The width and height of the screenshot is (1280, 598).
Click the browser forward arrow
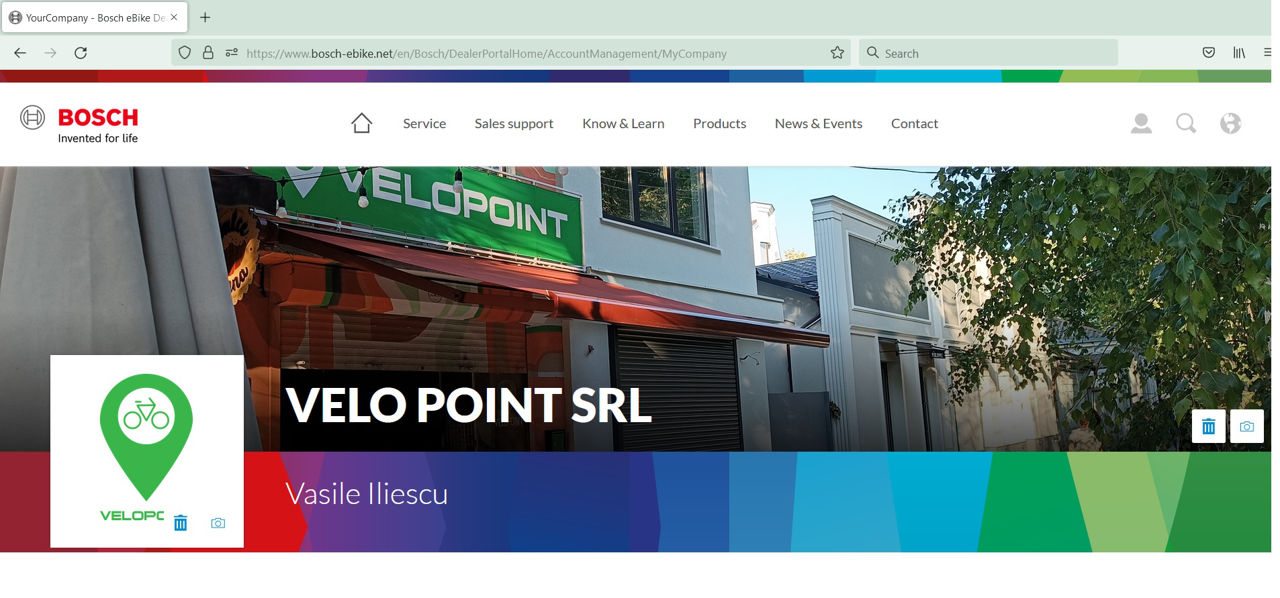coord(50,53)
